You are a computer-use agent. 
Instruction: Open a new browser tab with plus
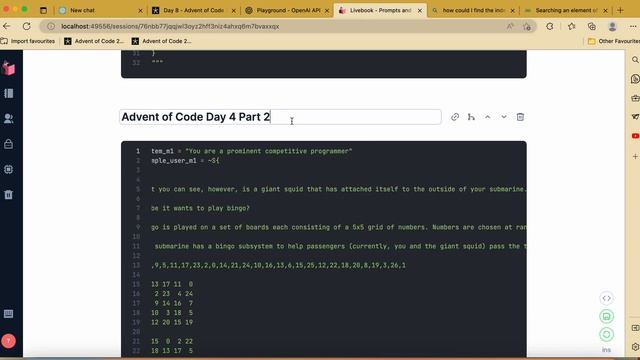click(620, 10)
